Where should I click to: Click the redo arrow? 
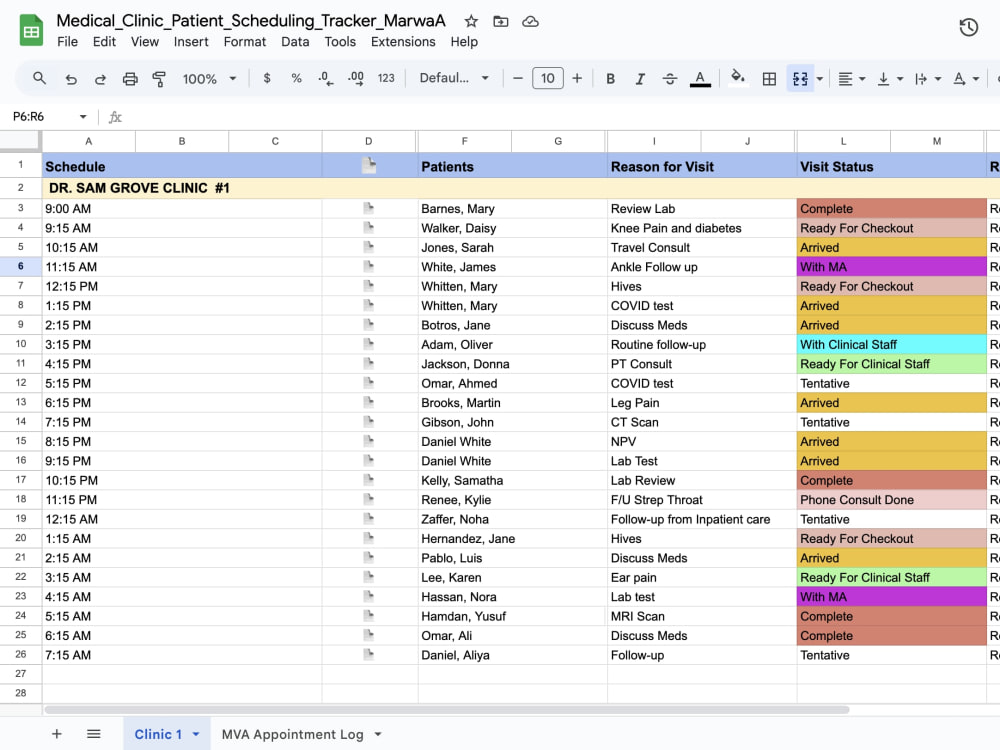(100, 79)
